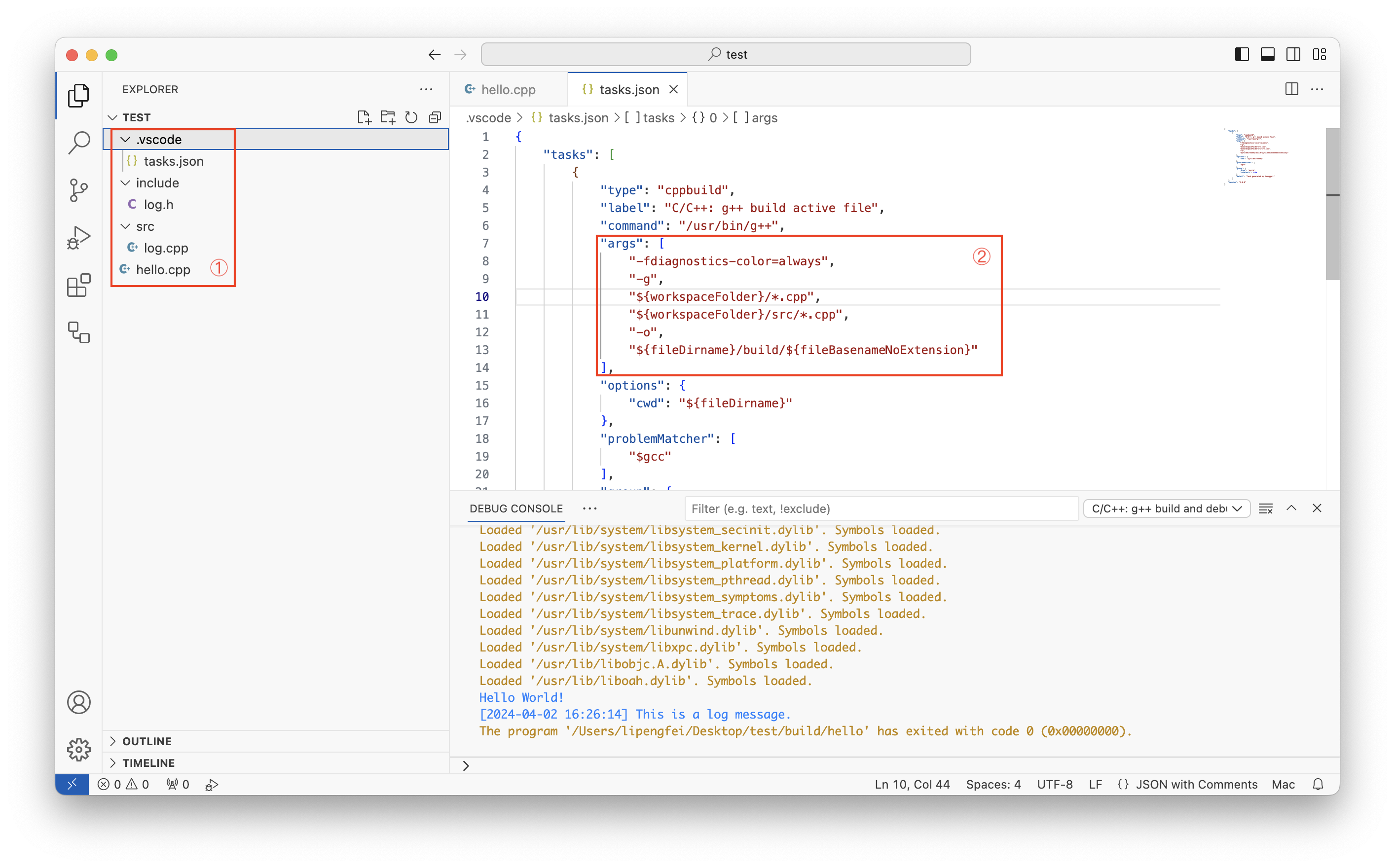Toggle the Secondary Side Bar visibility
Image resolution: width=1395 pixels, height=868 pixels.
click(1293, 55)
